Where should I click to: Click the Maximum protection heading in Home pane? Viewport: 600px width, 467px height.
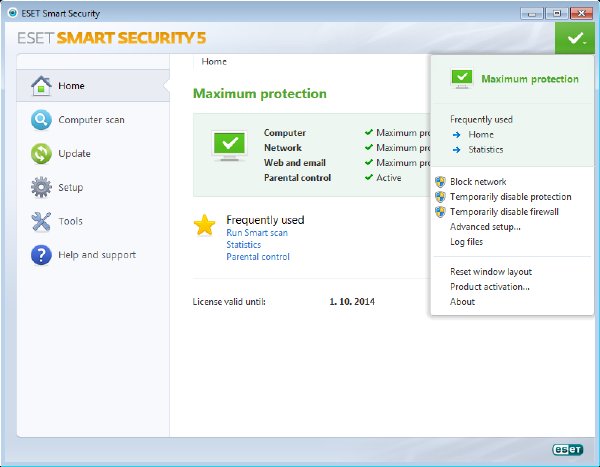[x=260, y=93]
